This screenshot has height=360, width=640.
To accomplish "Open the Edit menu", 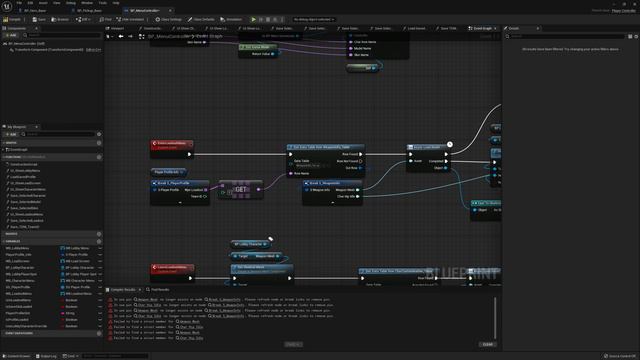I will pyautogui.click(x=30, y=3).
